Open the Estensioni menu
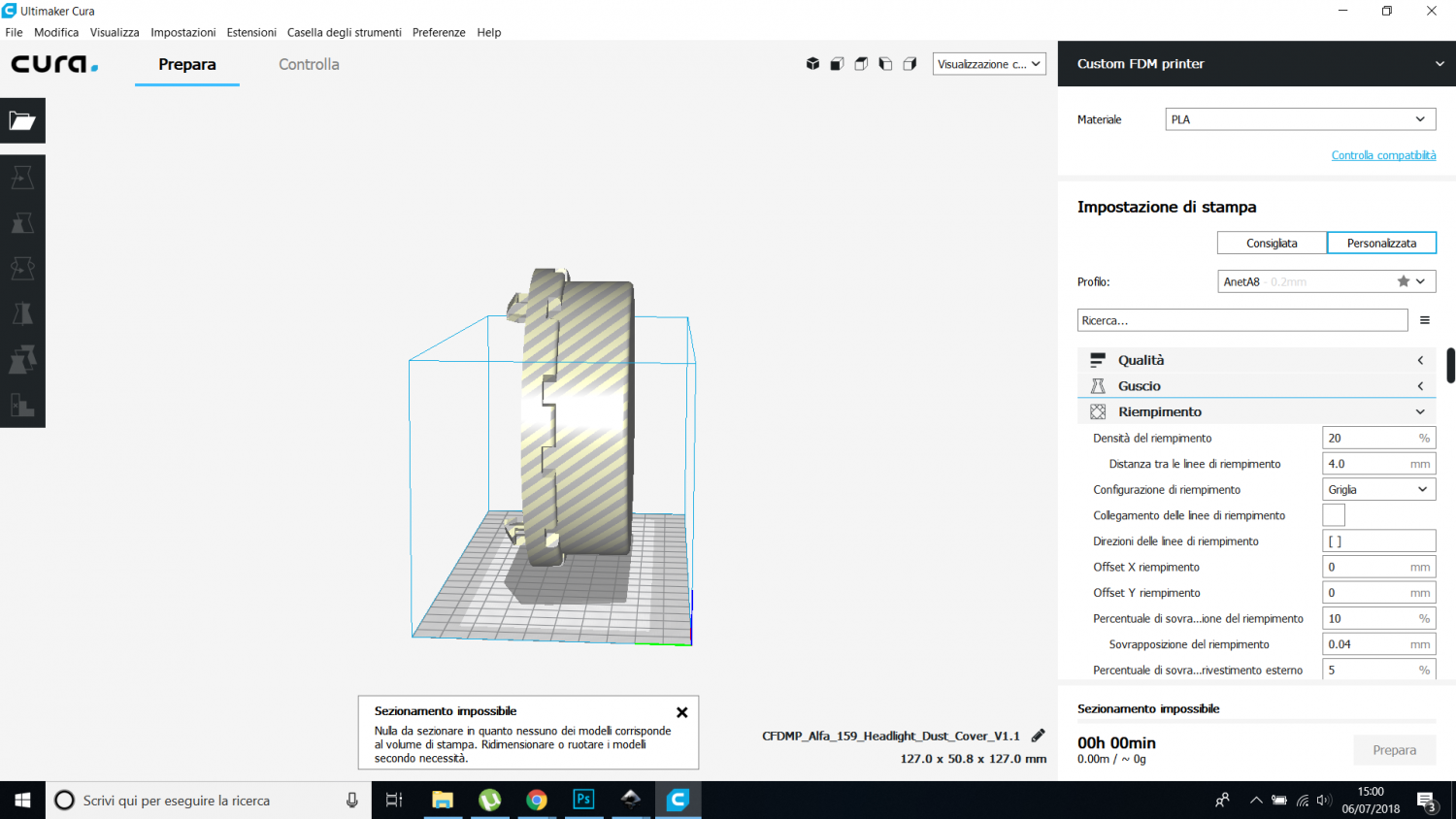 point(251,32)
